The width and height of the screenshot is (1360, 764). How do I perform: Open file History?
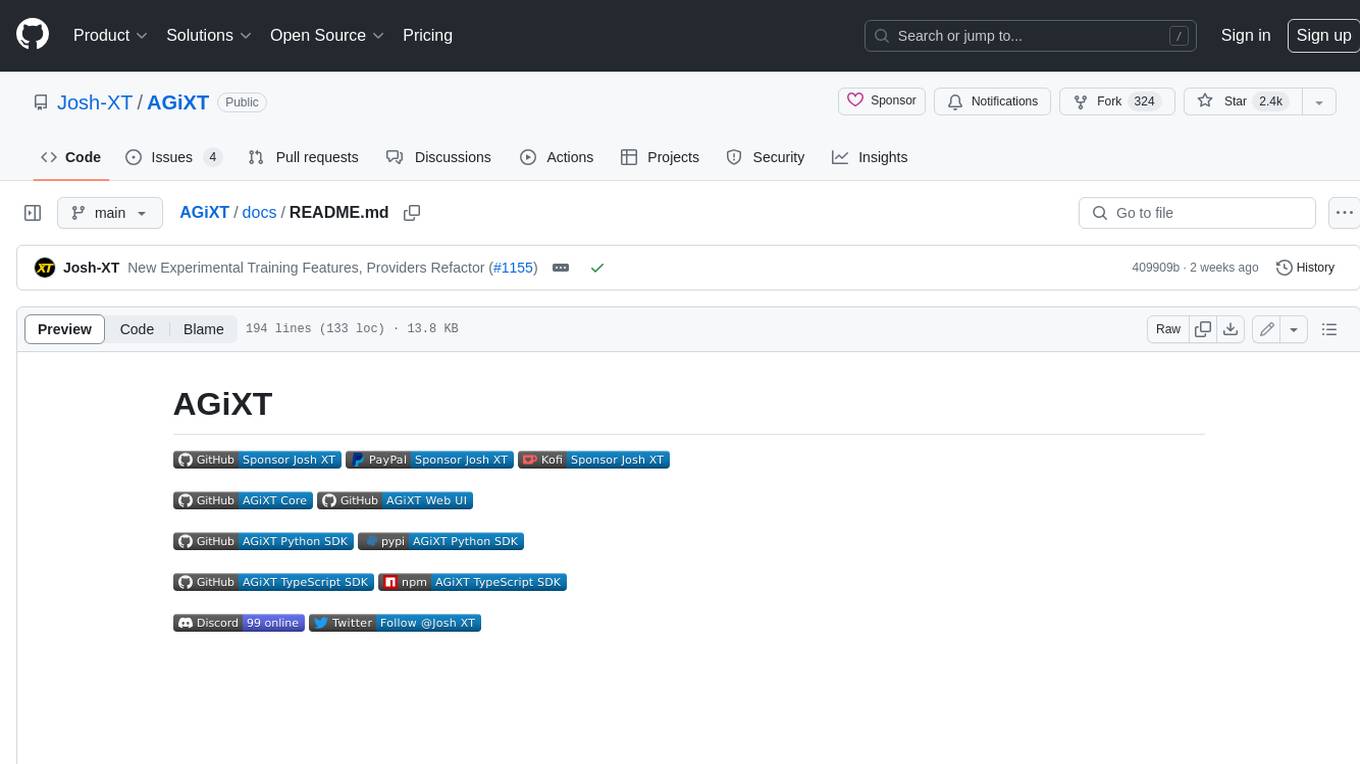[1305, 267]
